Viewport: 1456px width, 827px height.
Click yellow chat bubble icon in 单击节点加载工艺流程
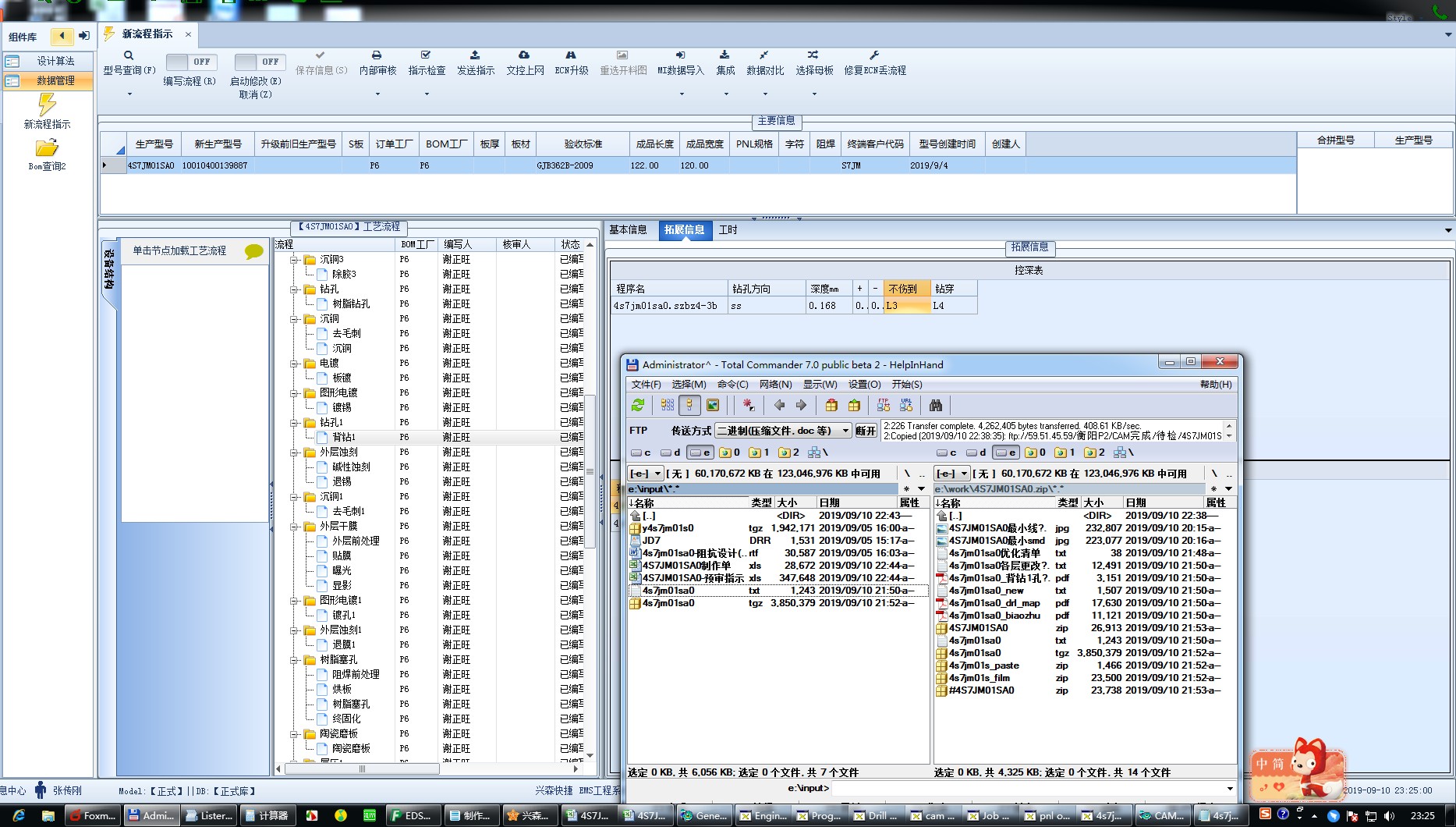(x=254, y=251)
